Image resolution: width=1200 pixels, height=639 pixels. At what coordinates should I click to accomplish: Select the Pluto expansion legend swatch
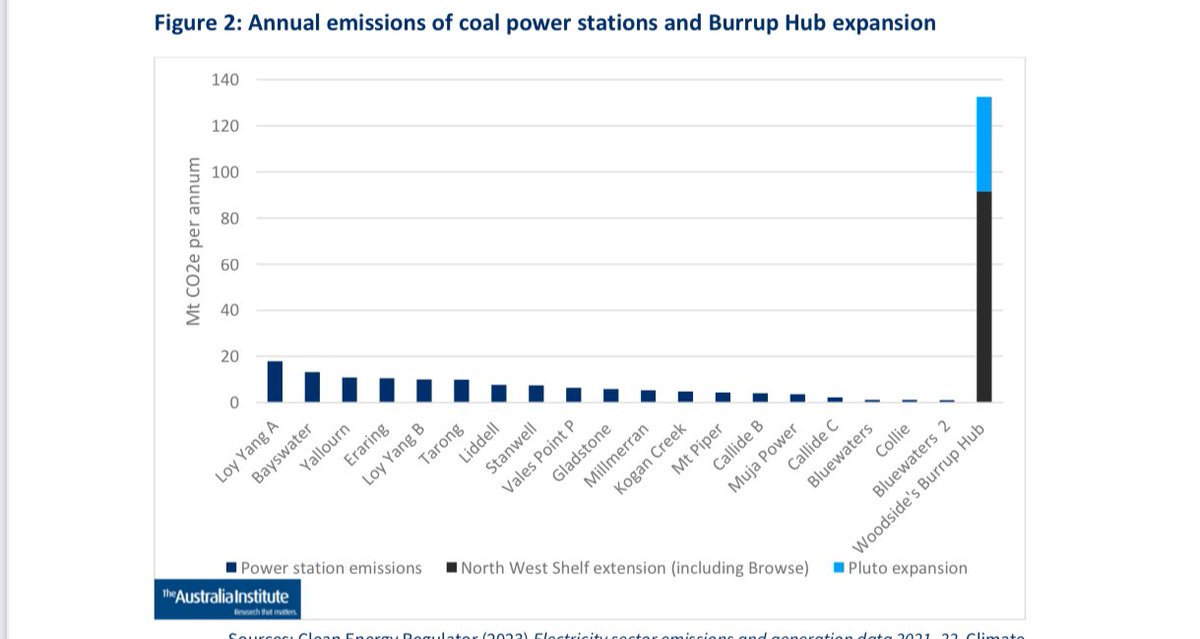(839, 568)
